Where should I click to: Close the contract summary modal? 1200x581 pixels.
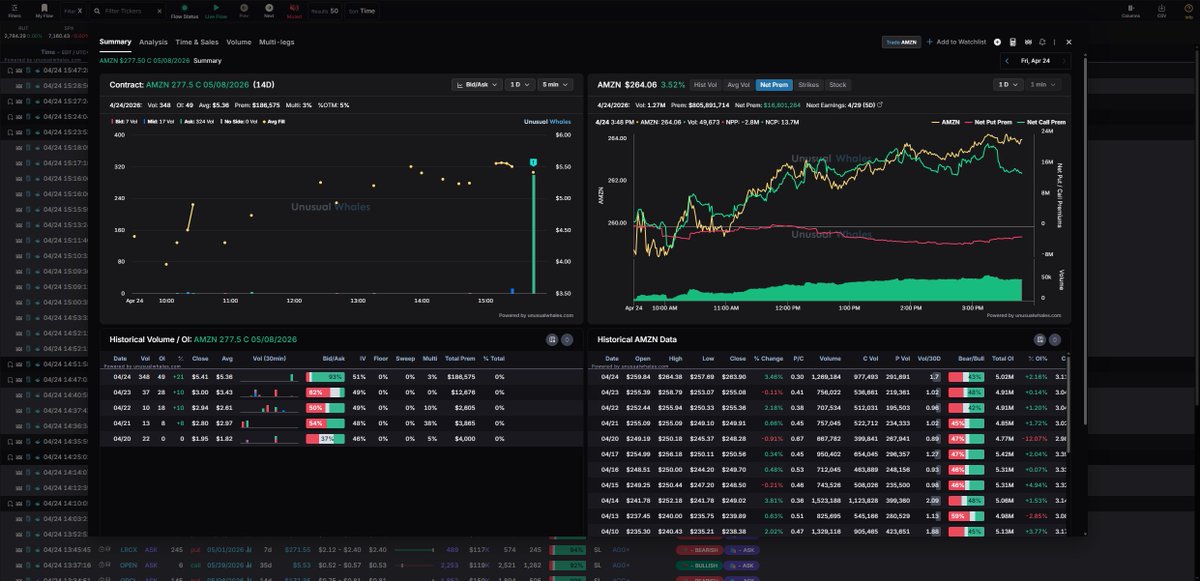coord(1068,42)
